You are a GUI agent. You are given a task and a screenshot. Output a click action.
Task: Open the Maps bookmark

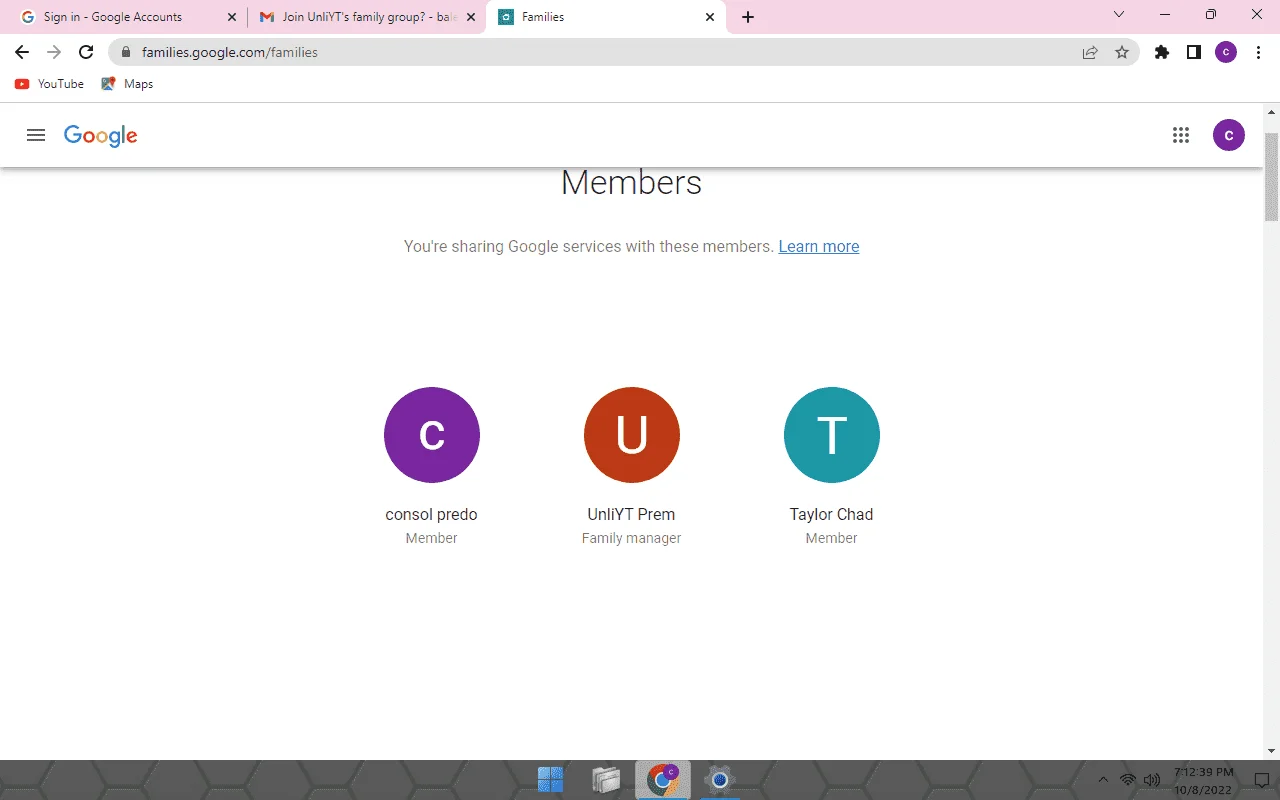click(127, 84)
